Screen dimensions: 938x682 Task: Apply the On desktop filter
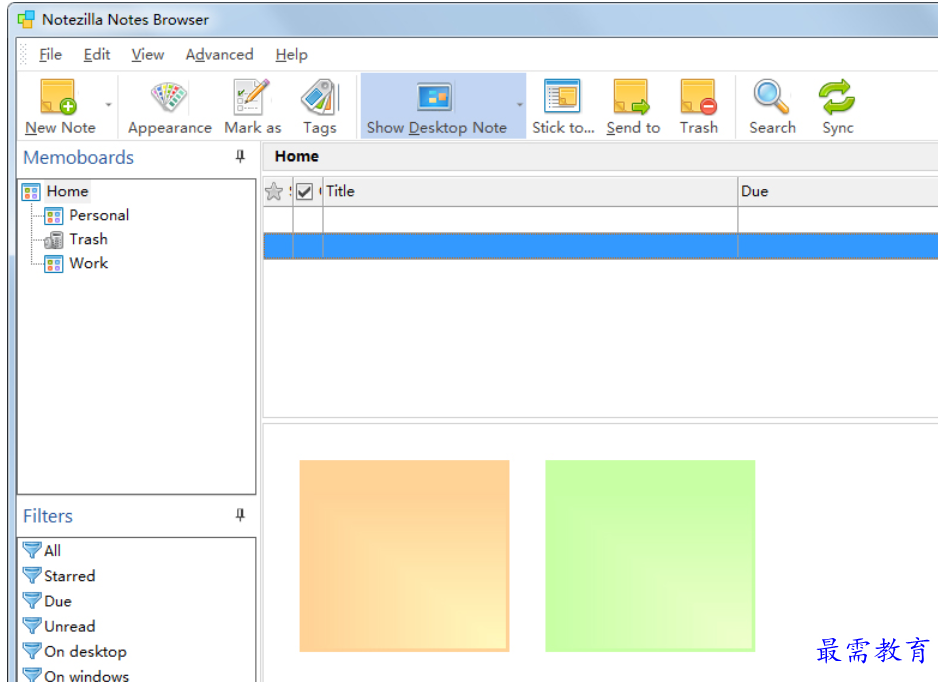(86, 651)
